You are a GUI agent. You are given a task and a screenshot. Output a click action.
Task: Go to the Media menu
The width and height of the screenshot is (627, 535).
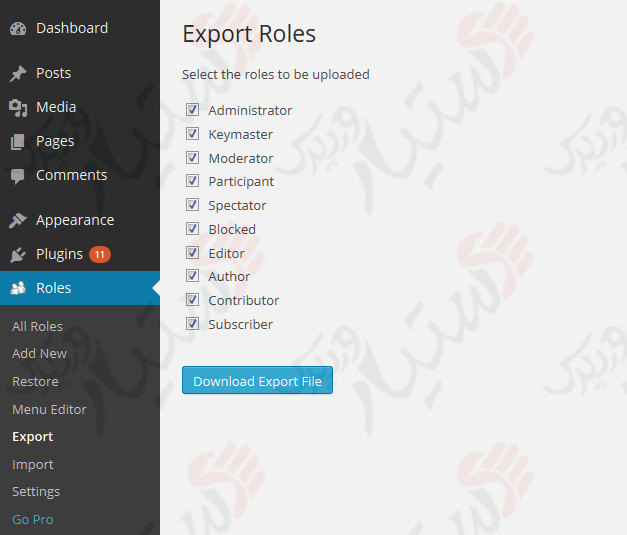pos(80,107)
